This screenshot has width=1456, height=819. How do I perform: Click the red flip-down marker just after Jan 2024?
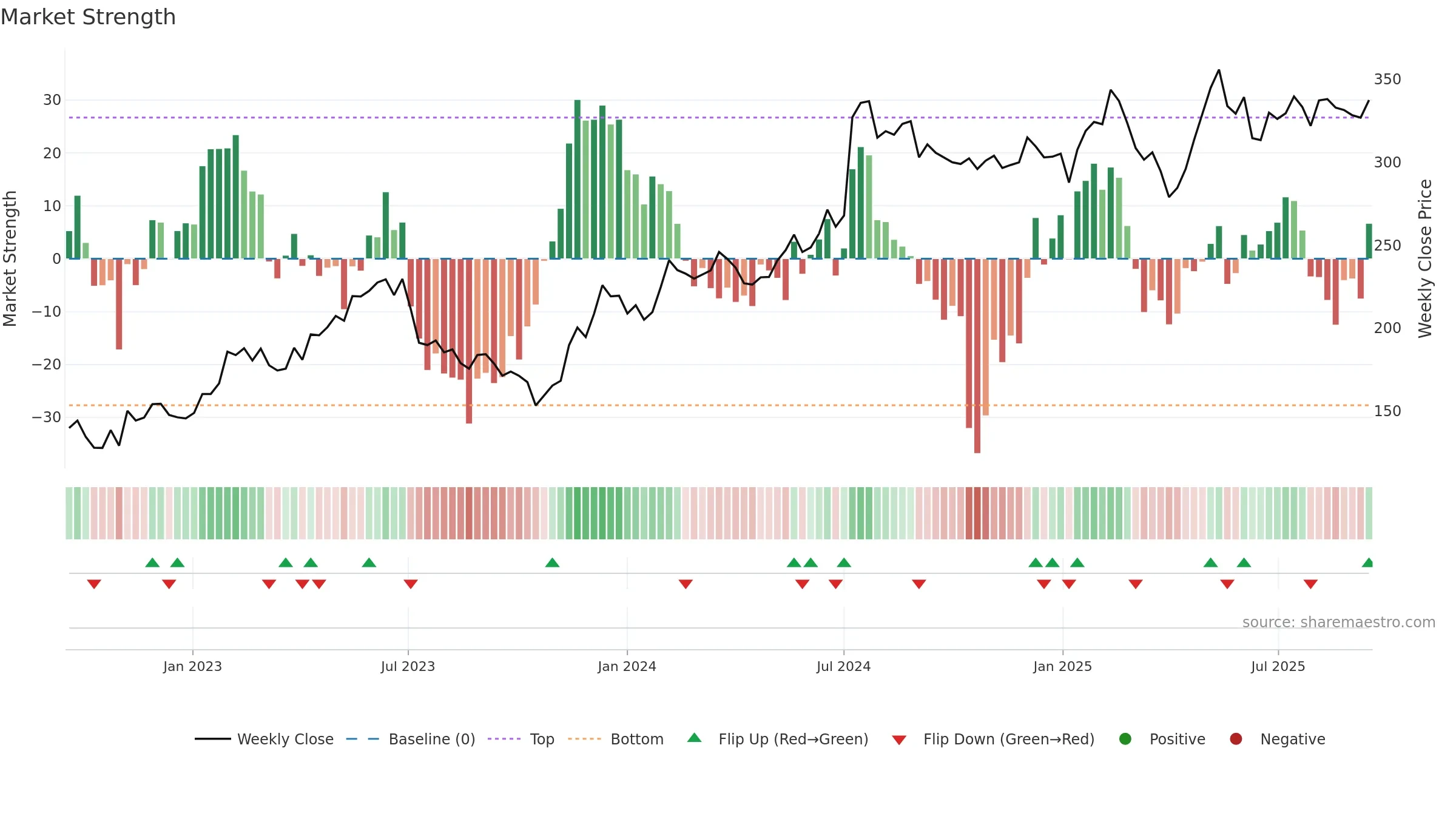686,584
